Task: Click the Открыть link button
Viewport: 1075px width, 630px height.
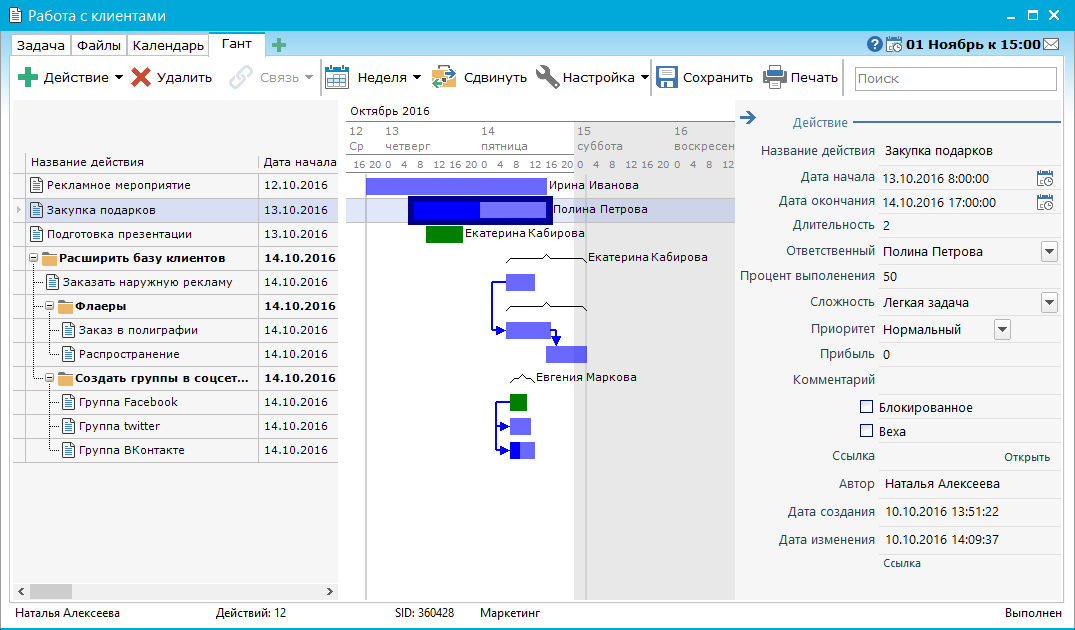Action: (1027, 457)
